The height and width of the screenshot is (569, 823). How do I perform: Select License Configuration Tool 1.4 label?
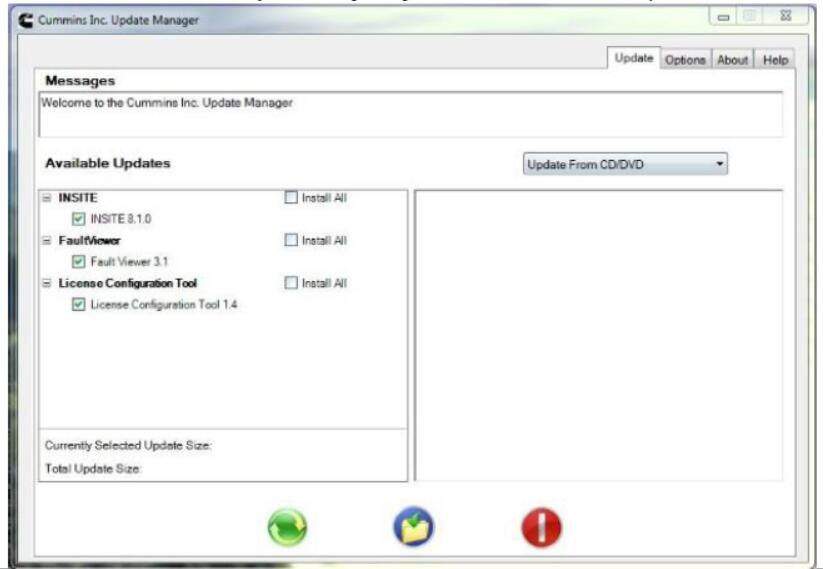tap(164, 304)
